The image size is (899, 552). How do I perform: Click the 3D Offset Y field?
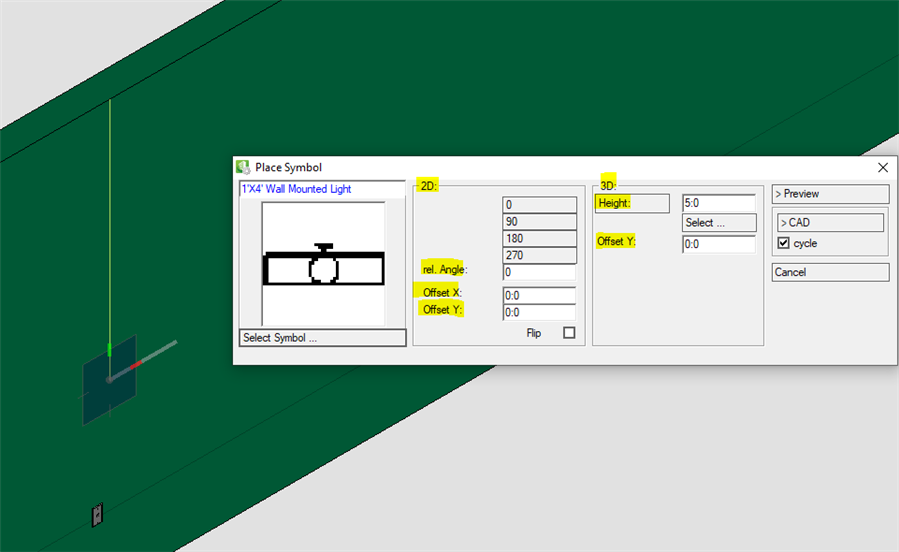click(718, 244)
